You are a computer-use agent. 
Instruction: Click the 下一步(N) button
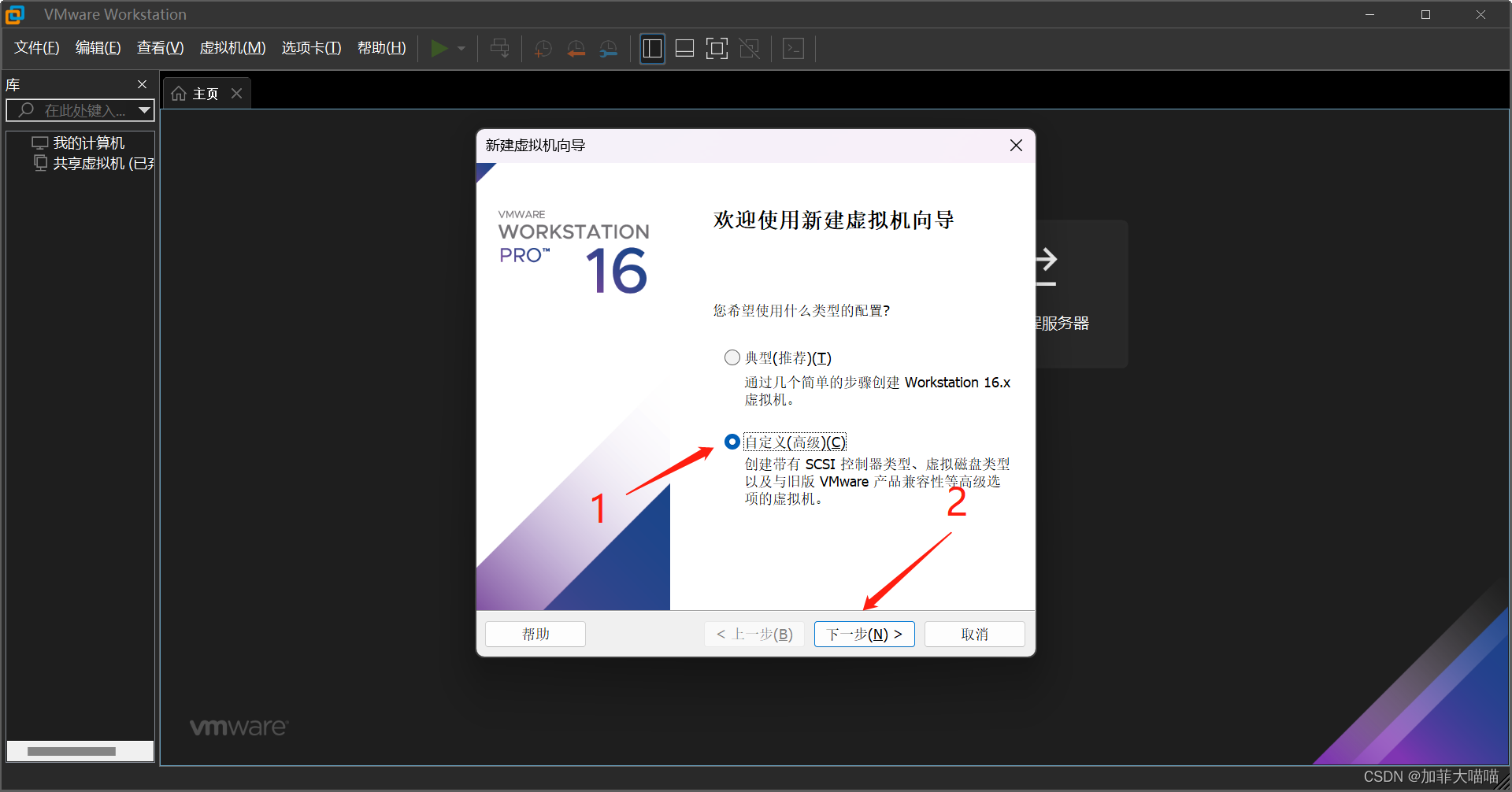click(865, 635)
